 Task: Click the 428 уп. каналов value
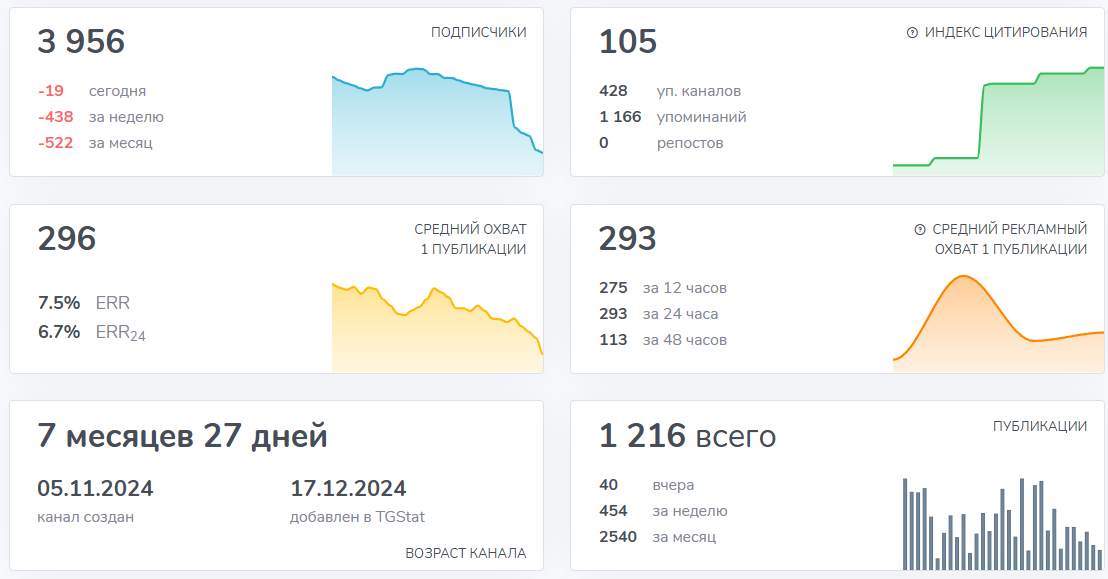(x=613, y=91)
